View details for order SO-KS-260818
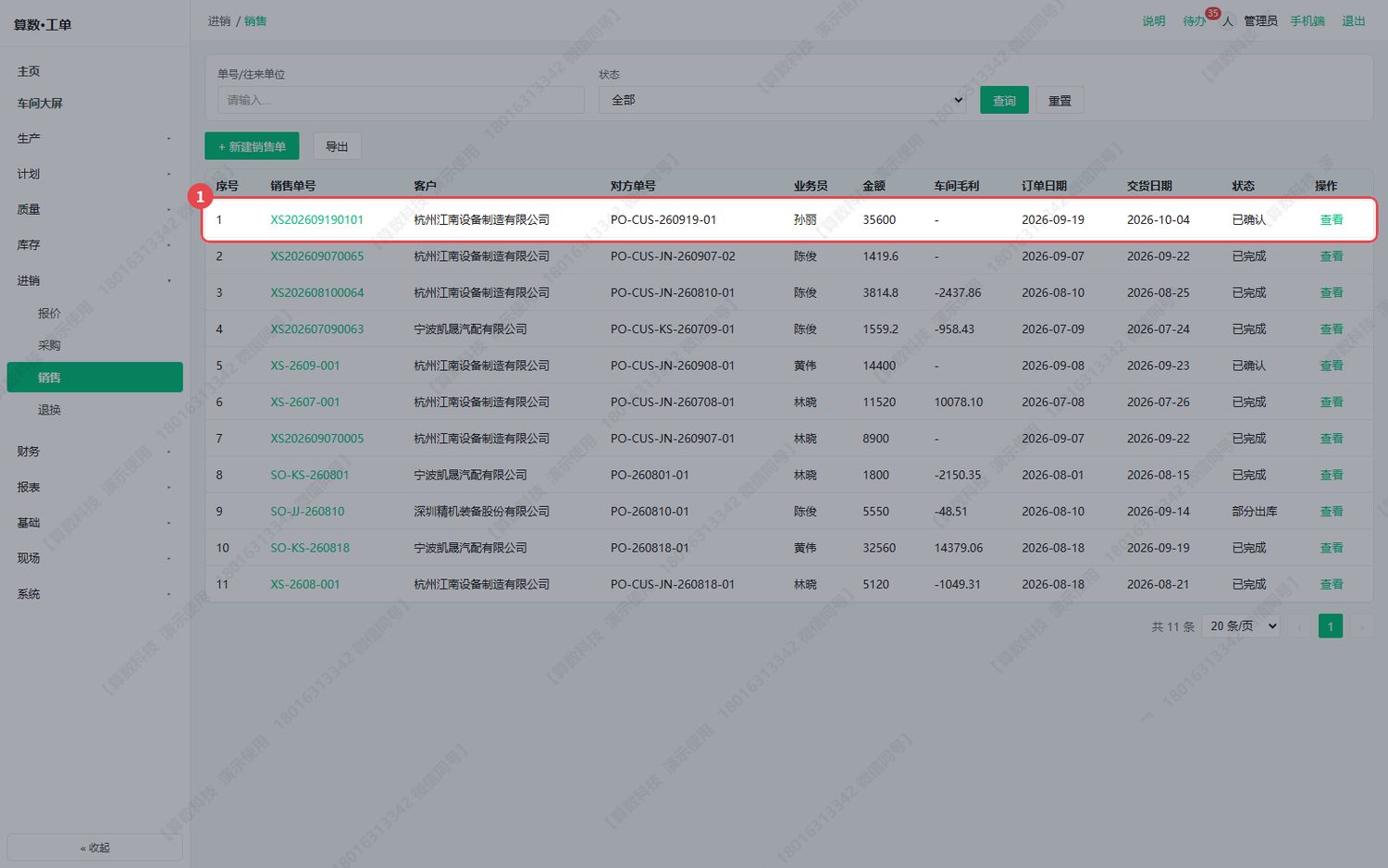The width and height of the screenshot is (1388, 868). [x=1331, y=548]
